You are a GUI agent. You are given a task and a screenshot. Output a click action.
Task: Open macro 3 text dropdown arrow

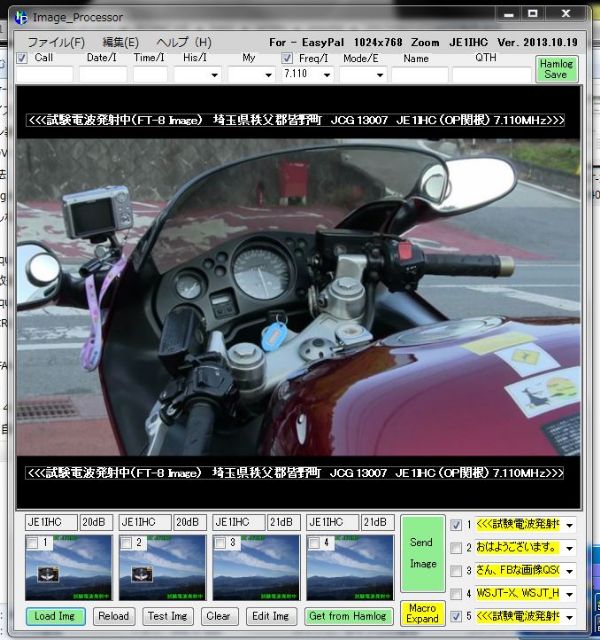pyautogui.click(x=569, y=572)
